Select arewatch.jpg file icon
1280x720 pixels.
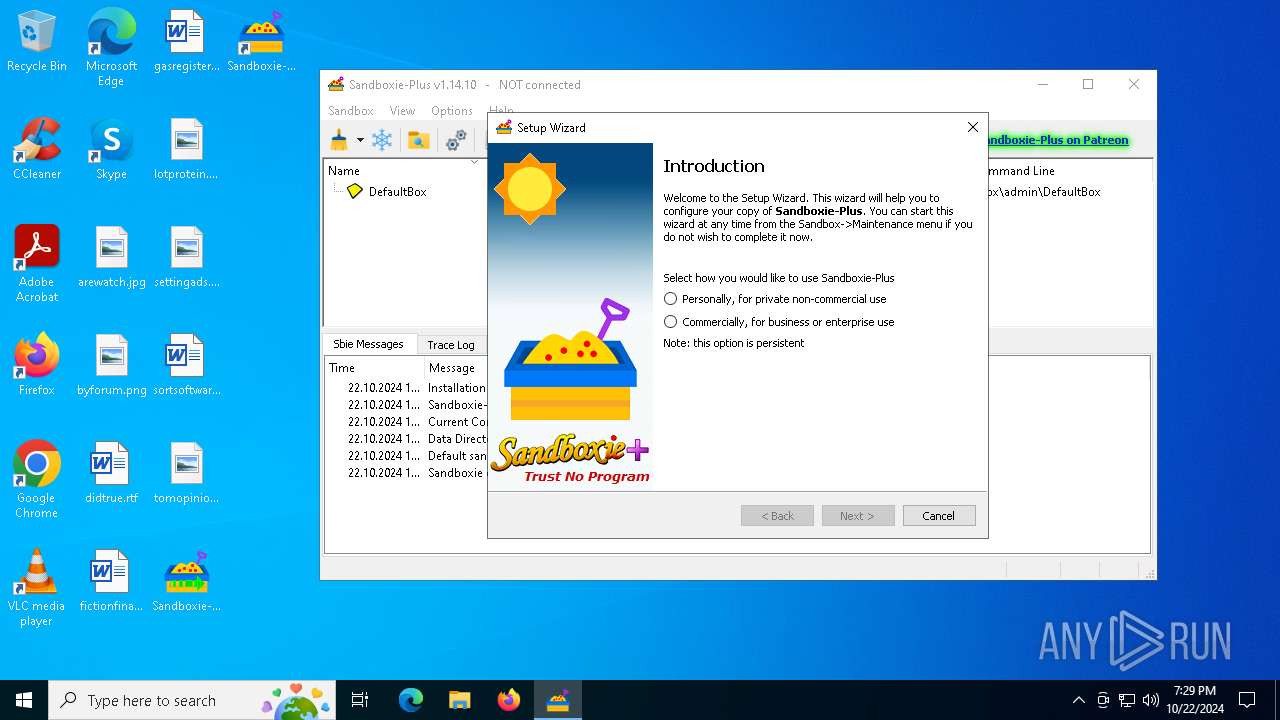pyautogui.click(x=112, y=258)
